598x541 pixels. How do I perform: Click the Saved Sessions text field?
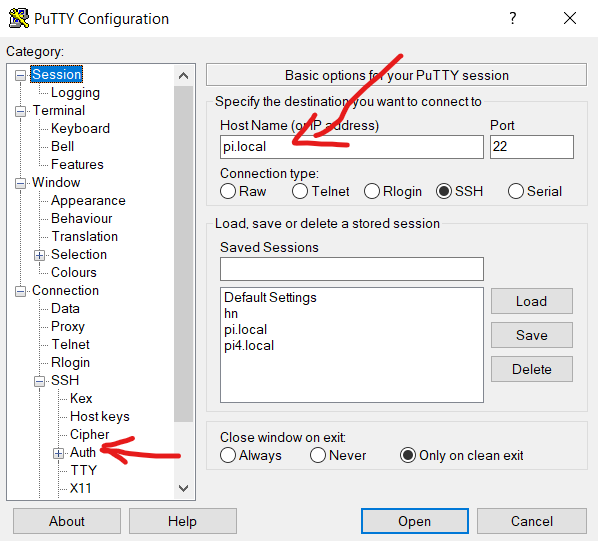(352, 269)
